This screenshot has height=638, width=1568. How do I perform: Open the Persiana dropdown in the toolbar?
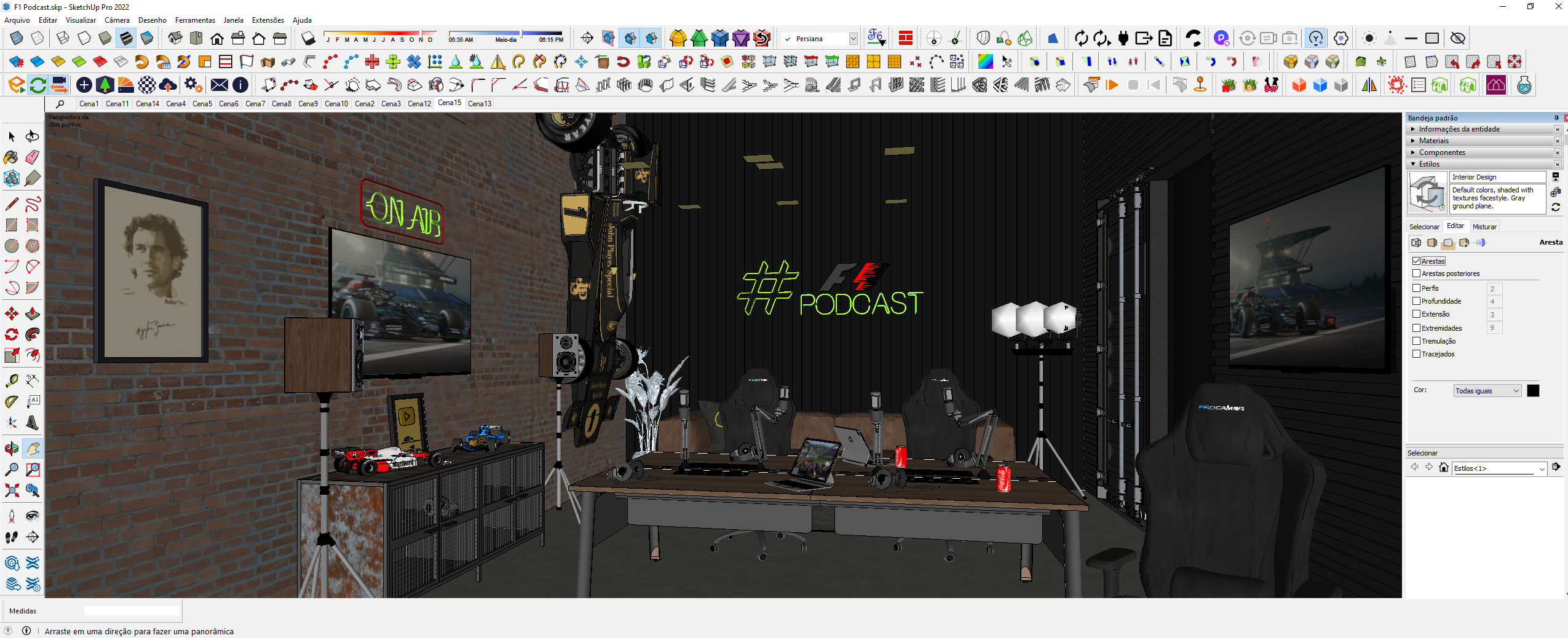[x=853, y=38]
